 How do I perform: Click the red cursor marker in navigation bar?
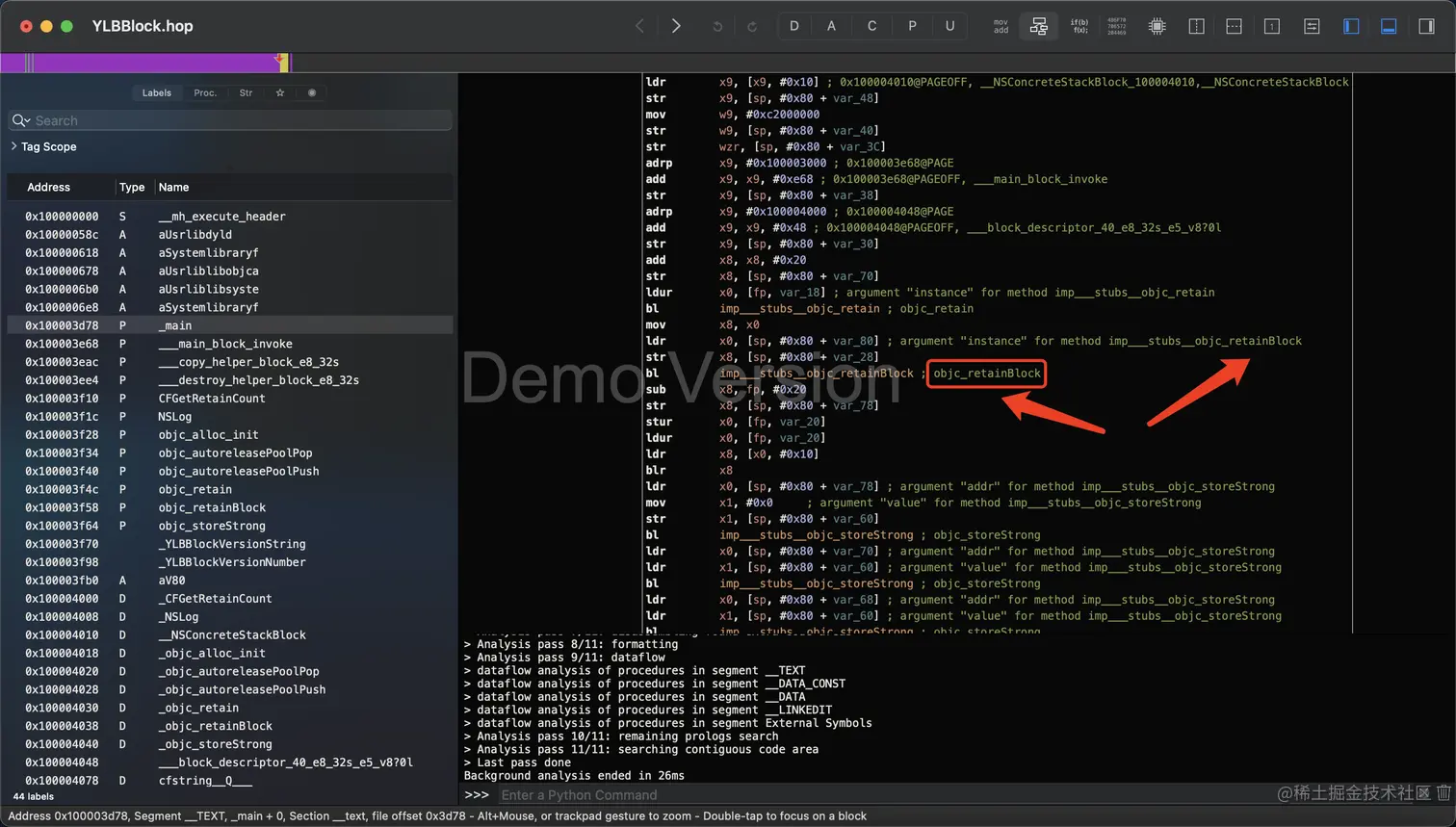pos(280,58)
